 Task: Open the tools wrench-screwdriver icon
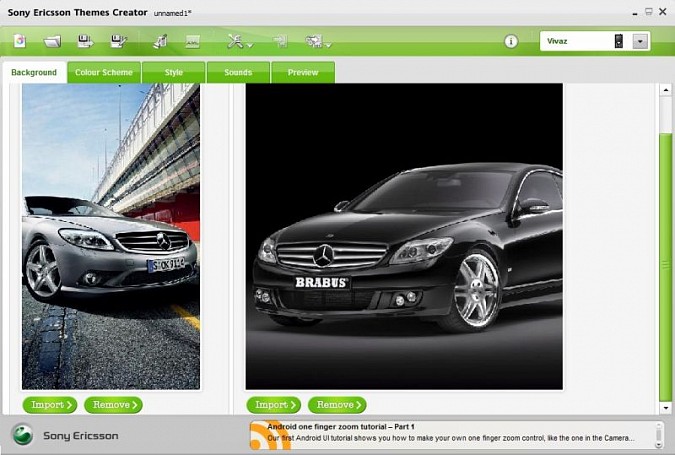235,41
